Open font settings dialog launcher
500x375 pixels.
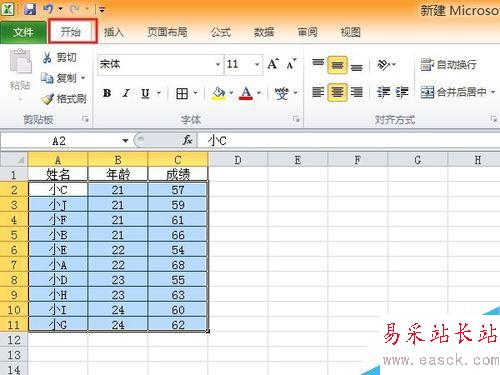click(x=296, y=119)
